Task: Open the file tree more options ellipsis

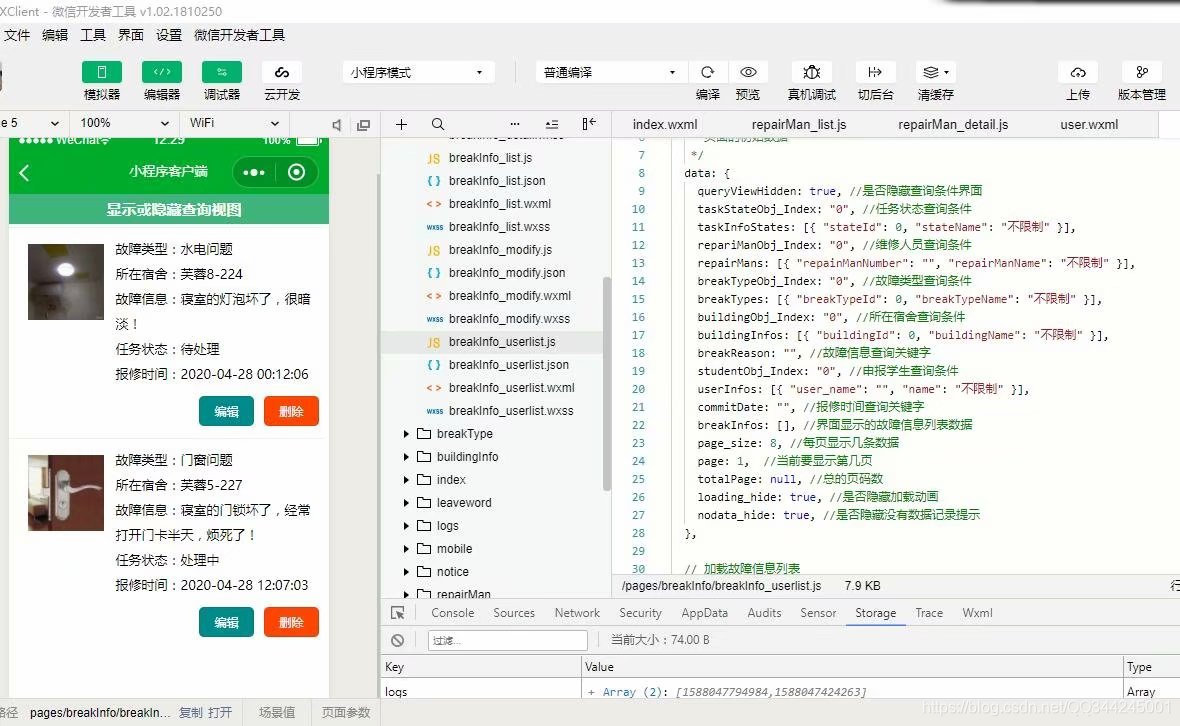Action: point(515,124)
